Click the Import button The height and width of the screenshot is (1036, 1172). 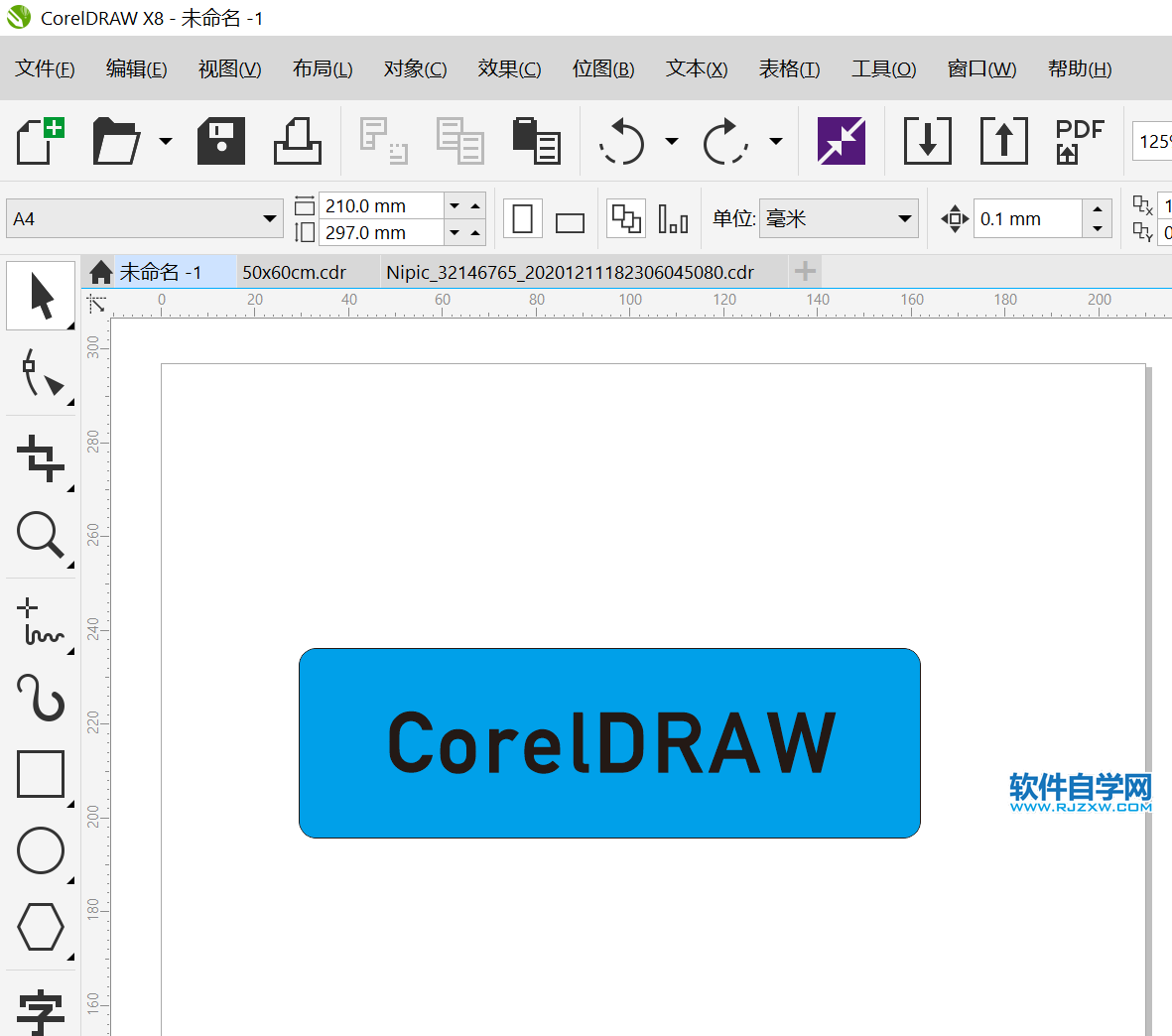[x=927, y=141]
